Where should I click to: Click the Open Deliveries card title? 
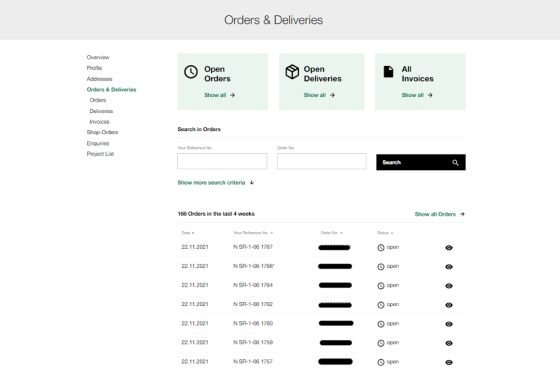pos(322,74)
